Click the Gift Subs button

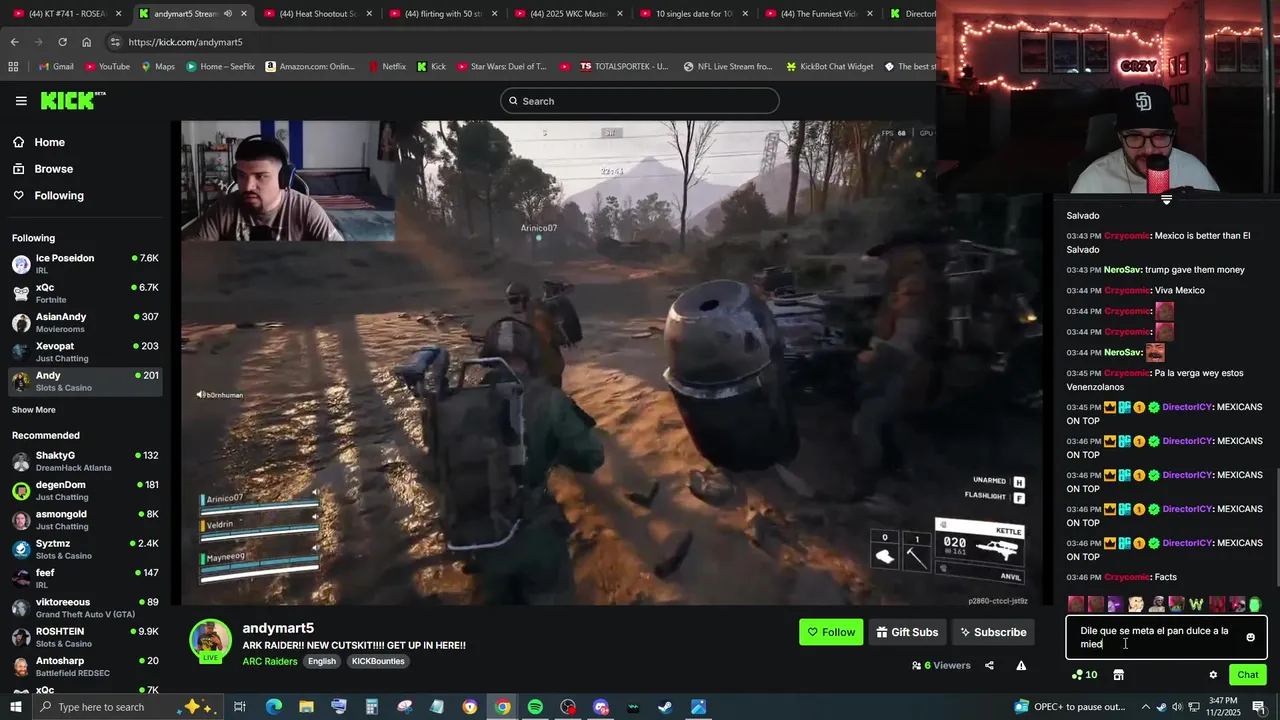tap(907, 632)
